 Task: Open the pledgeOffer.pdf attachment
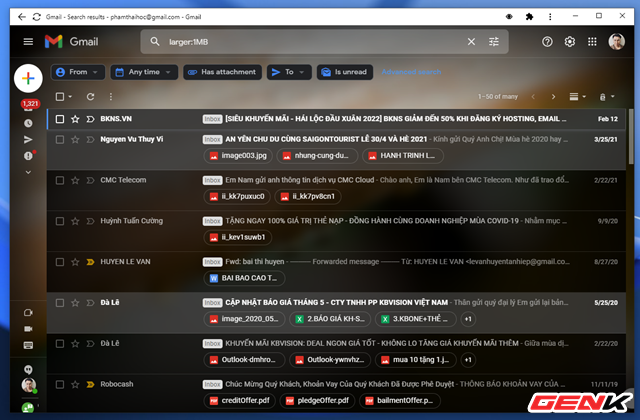coord(317,400)
